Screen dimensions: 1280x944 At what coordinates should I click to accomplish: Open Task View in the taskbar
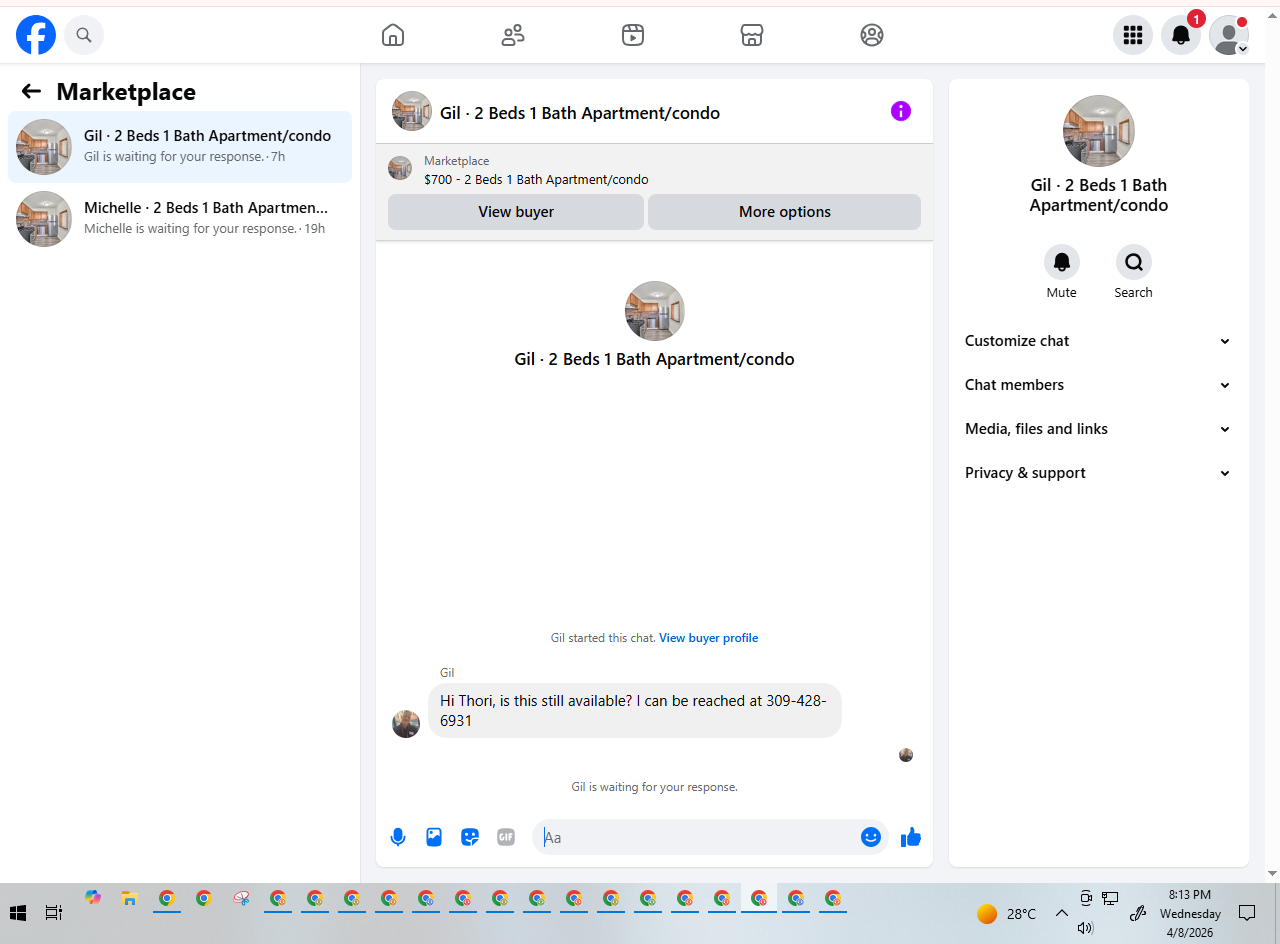(54, 913)
